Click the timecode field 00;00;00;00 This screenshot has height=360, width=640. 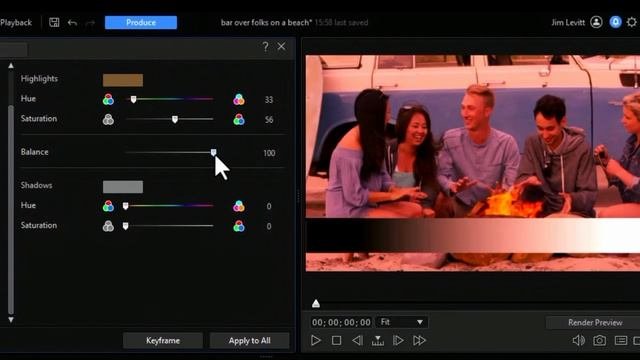tap(341, 322)
